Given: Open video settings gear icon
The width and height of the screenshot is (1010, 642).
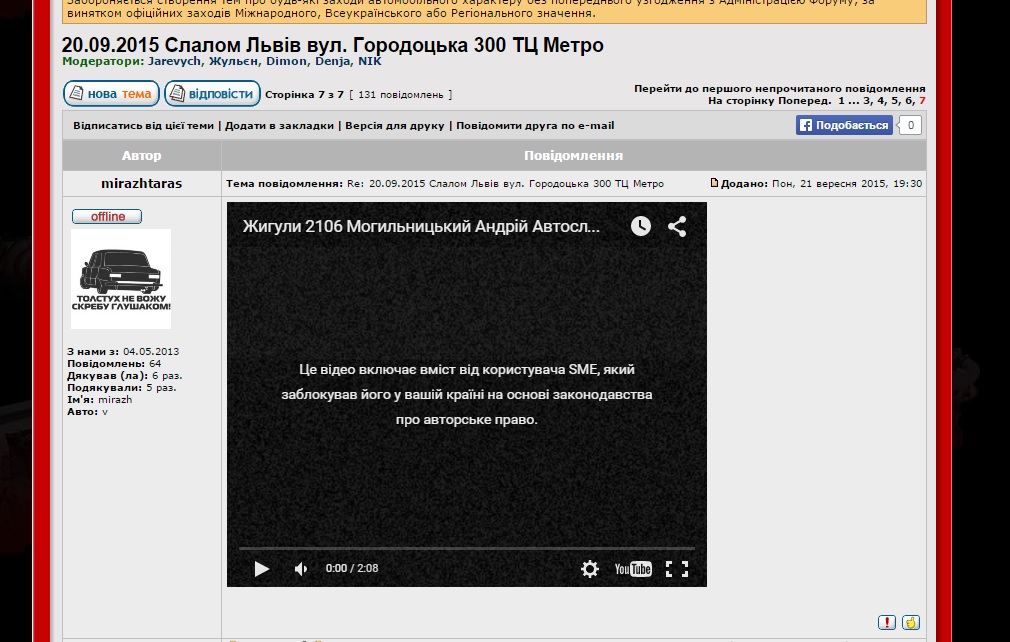Looking at the screenshot, I should (x=590, y=569).
